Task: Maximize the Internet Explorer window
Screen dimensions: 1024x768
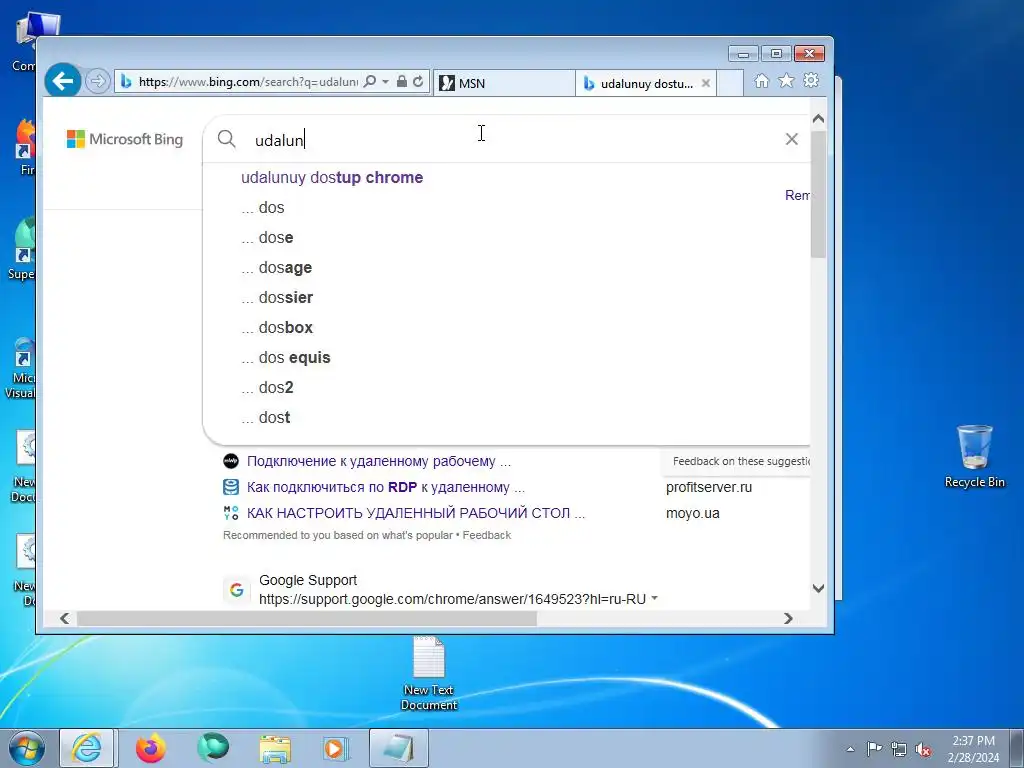Action: point(776,54)
